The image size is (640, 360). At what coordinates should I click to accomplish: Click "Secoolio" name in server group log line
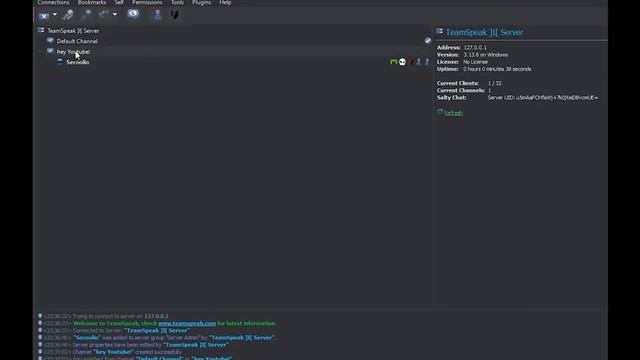(x=87, y=338)
